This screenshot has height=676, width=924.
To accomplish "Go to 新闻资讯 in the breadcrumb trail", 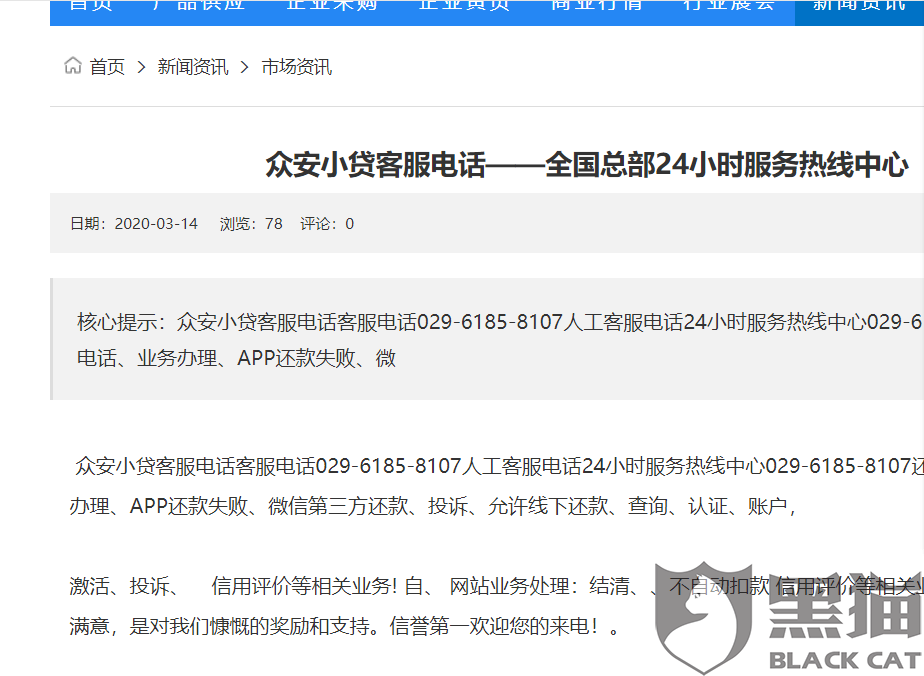I will coord(193,67).
